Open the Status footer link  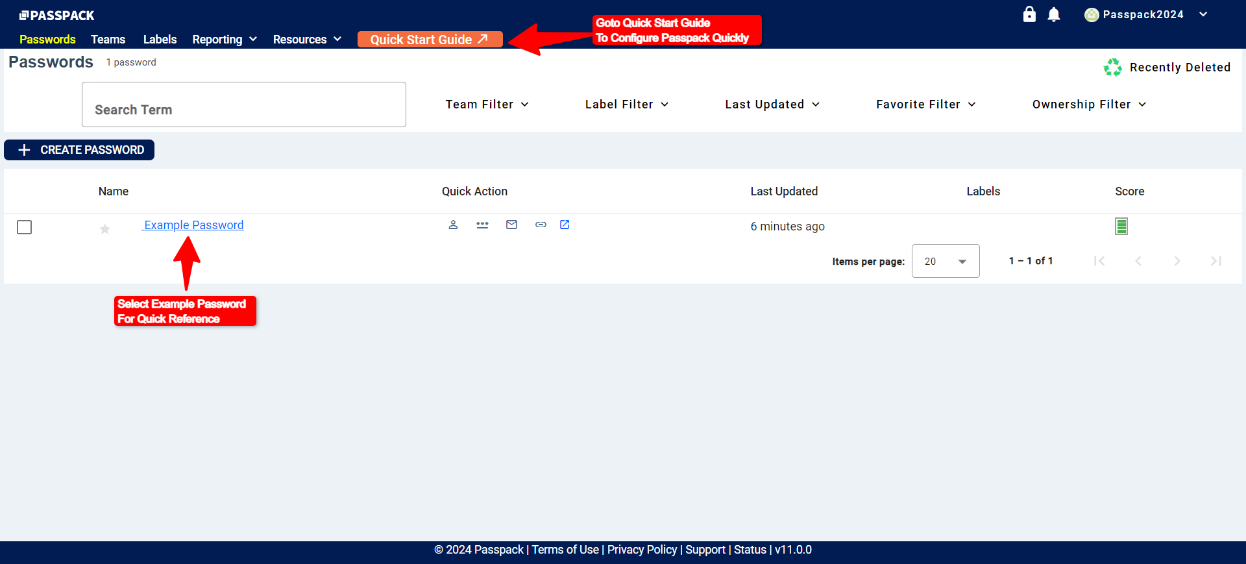pyautogui.click(x=750, y=550)
